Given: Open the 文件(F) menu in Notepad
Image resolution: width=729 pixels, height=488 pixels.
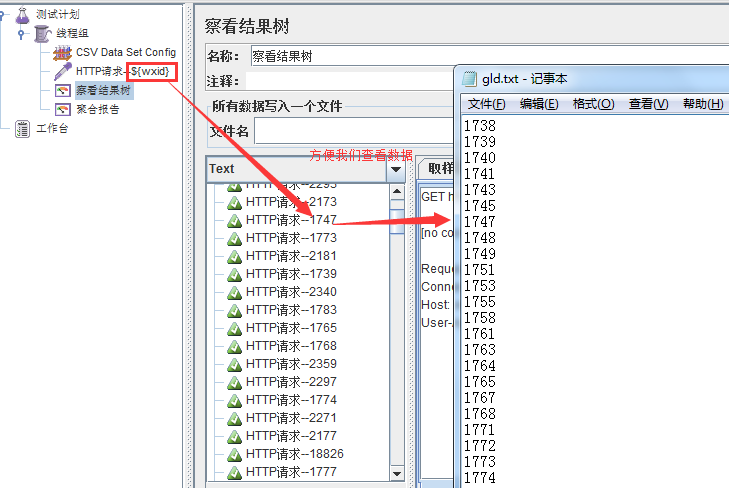Looking at the screenshot, I should click(x=486, y=104).
